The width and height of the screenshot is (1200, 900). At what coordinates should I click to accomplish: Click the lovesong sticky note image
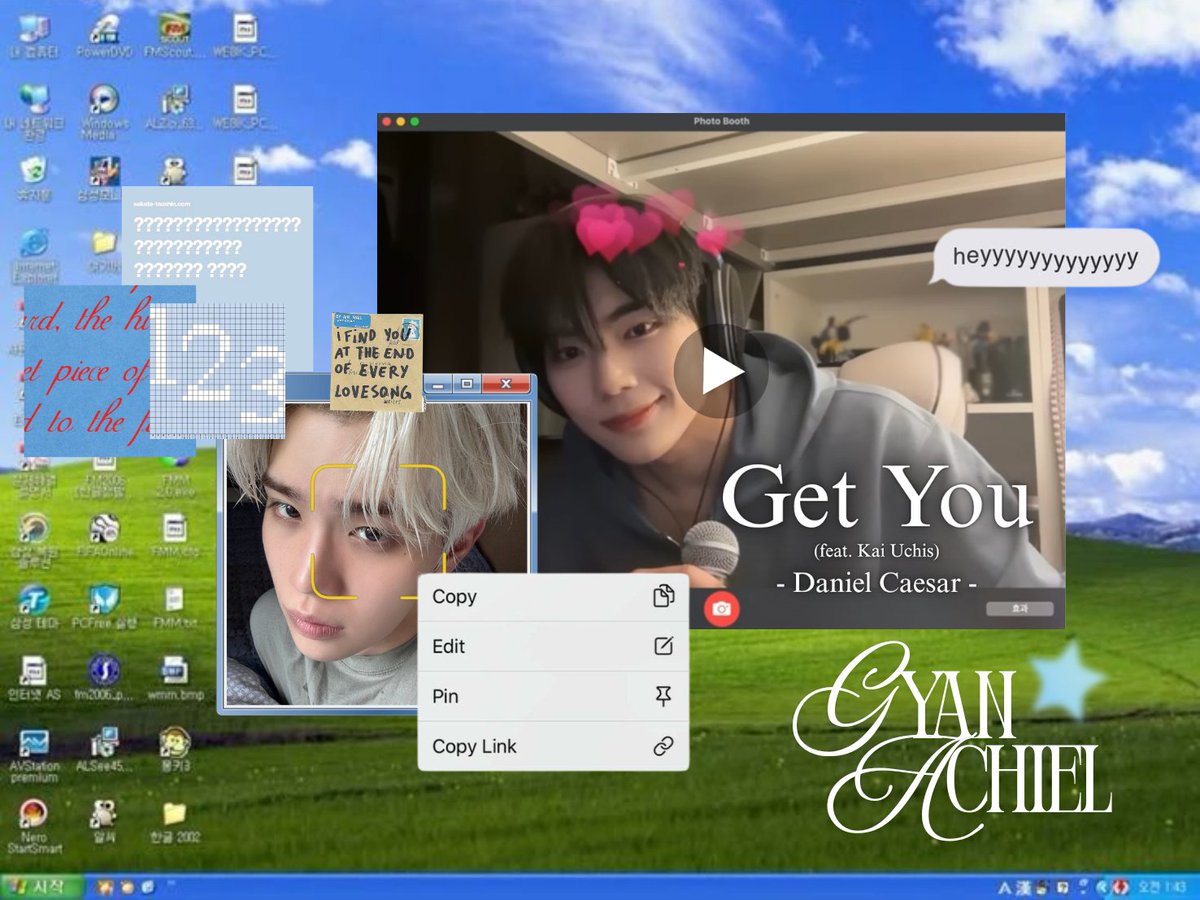377,362
